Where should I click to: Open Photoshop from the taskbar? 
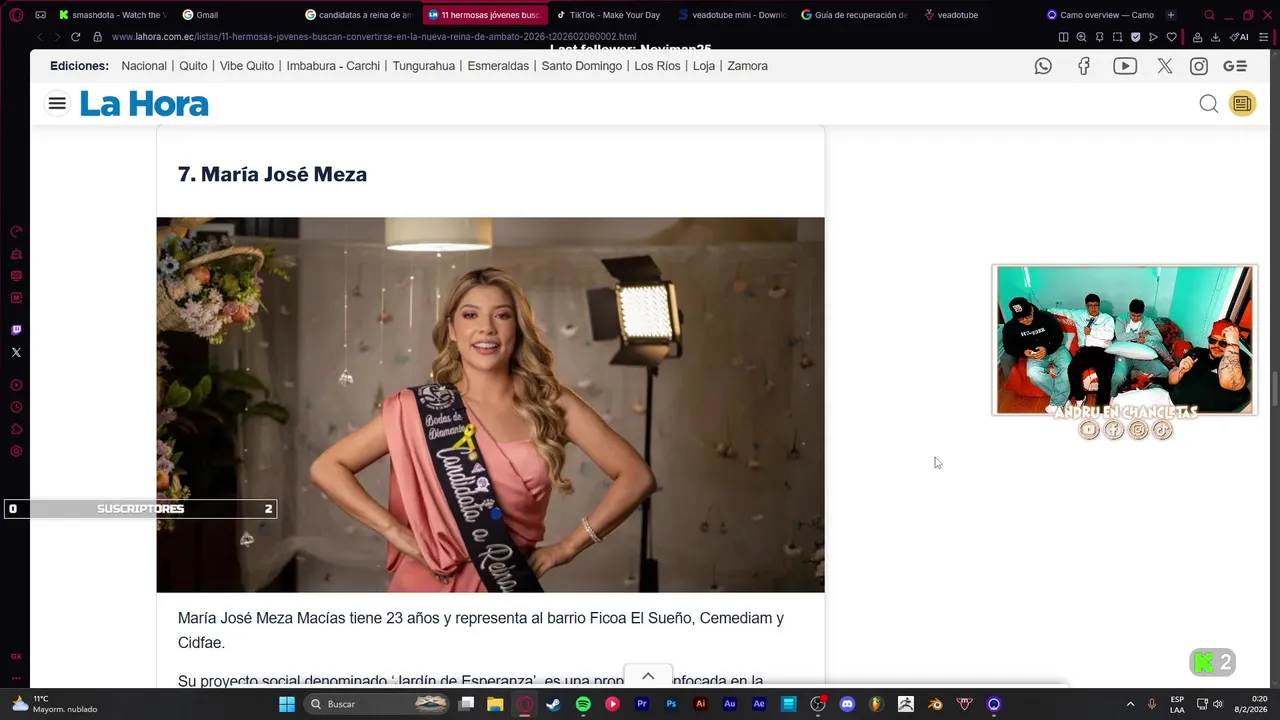pos(671,704)
